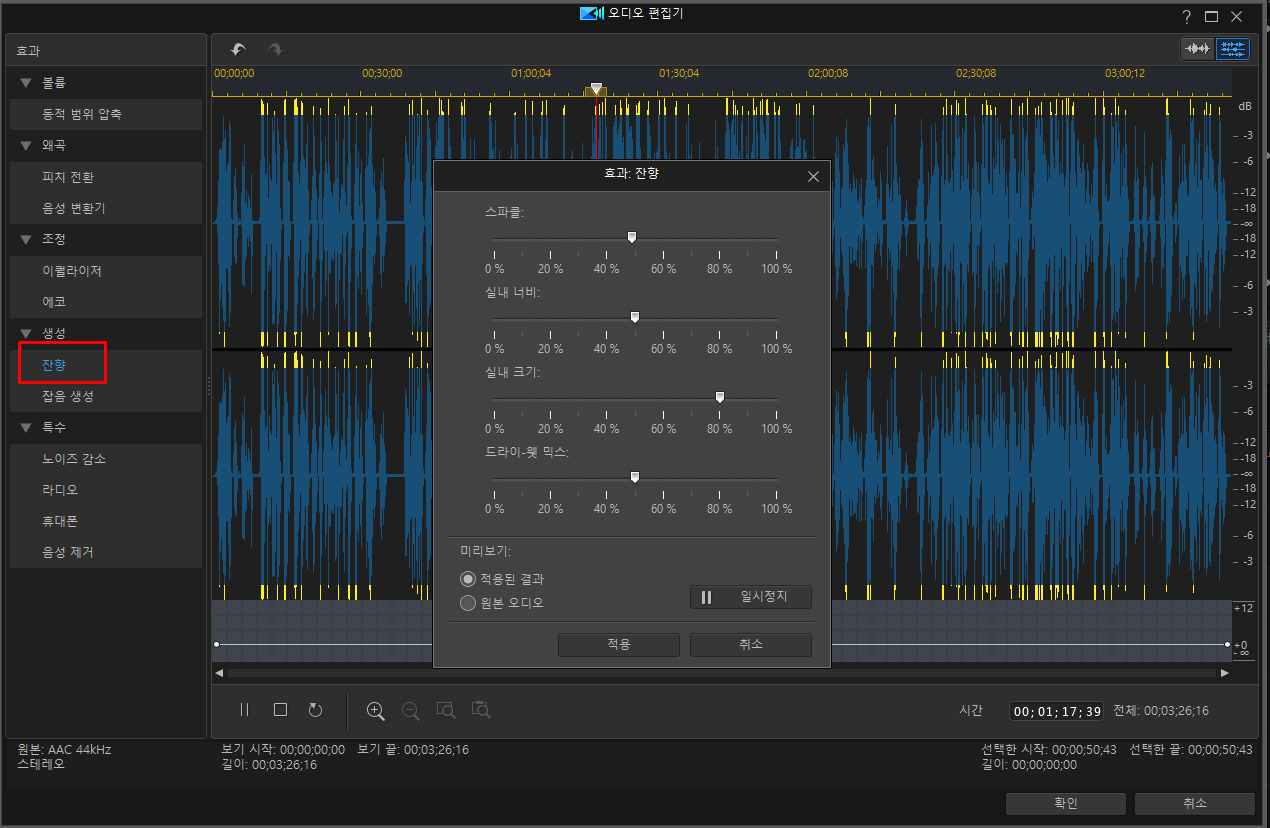The width and height of the screenshot is (1270, 828).
Task: Click the 실내 너비 slider handle
Action: 635,318
